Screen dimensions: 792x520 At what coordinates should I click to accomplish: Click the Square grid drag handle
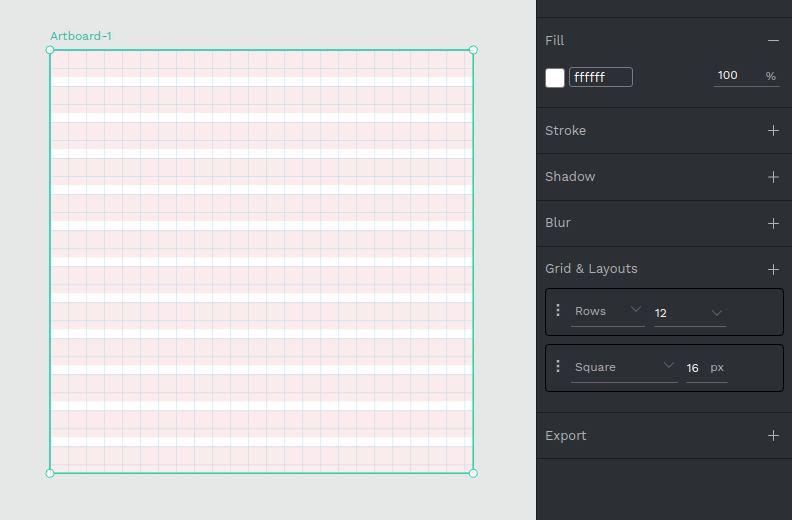click(558, 367)
